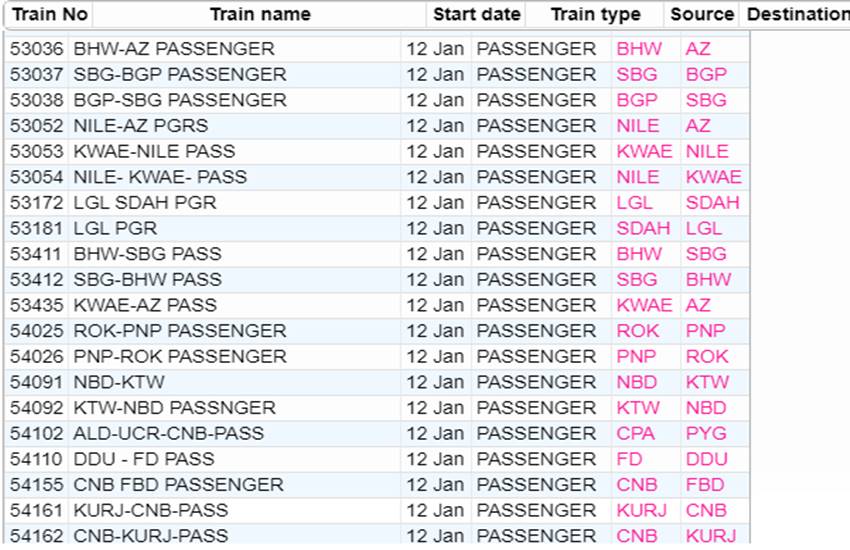The width and height of the screenshot is (850, 550).
Task: Click the "Destination" column header
Action: point(797,14)
